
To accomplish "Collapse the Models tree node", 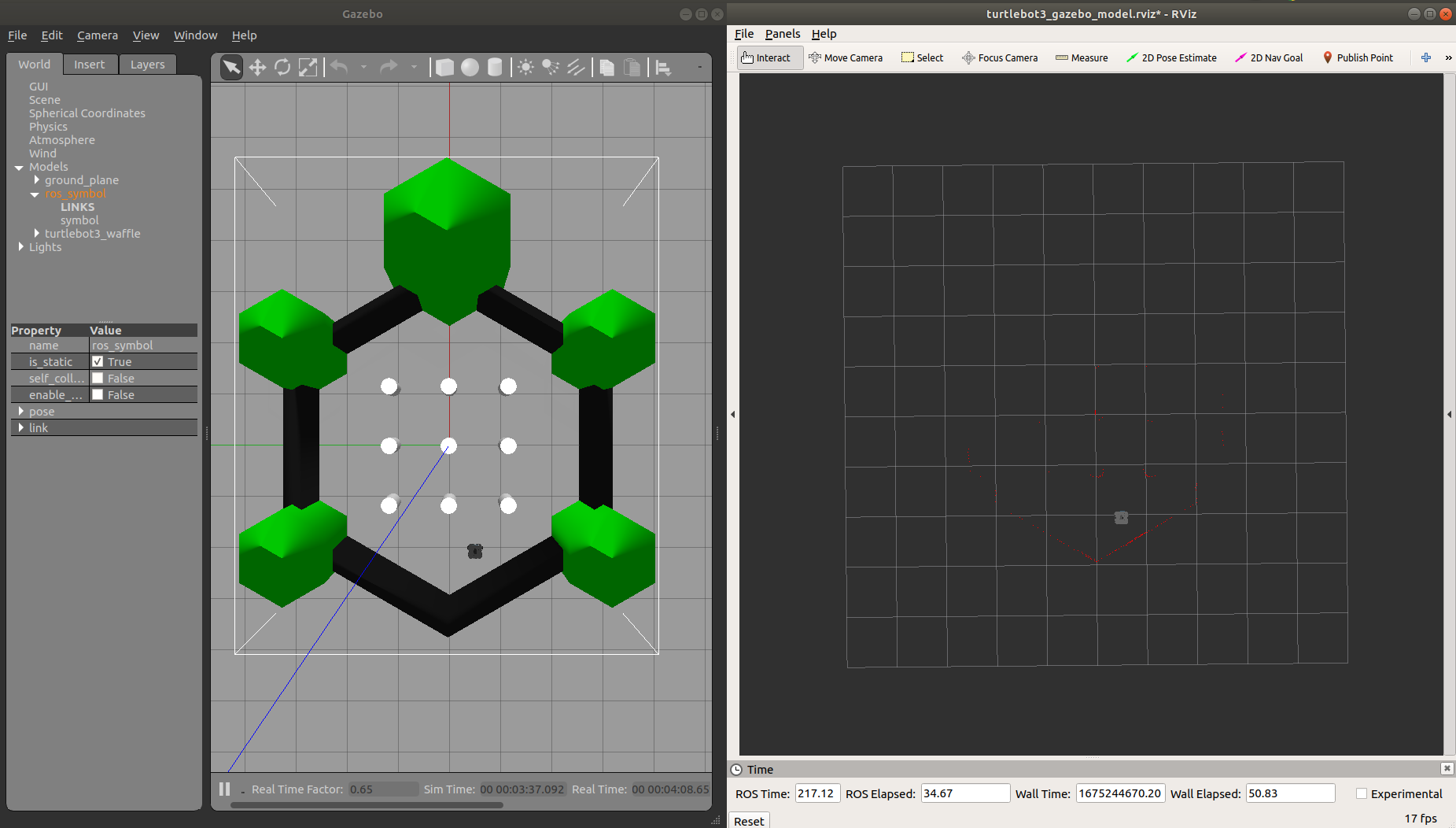I will pos(19,167).
